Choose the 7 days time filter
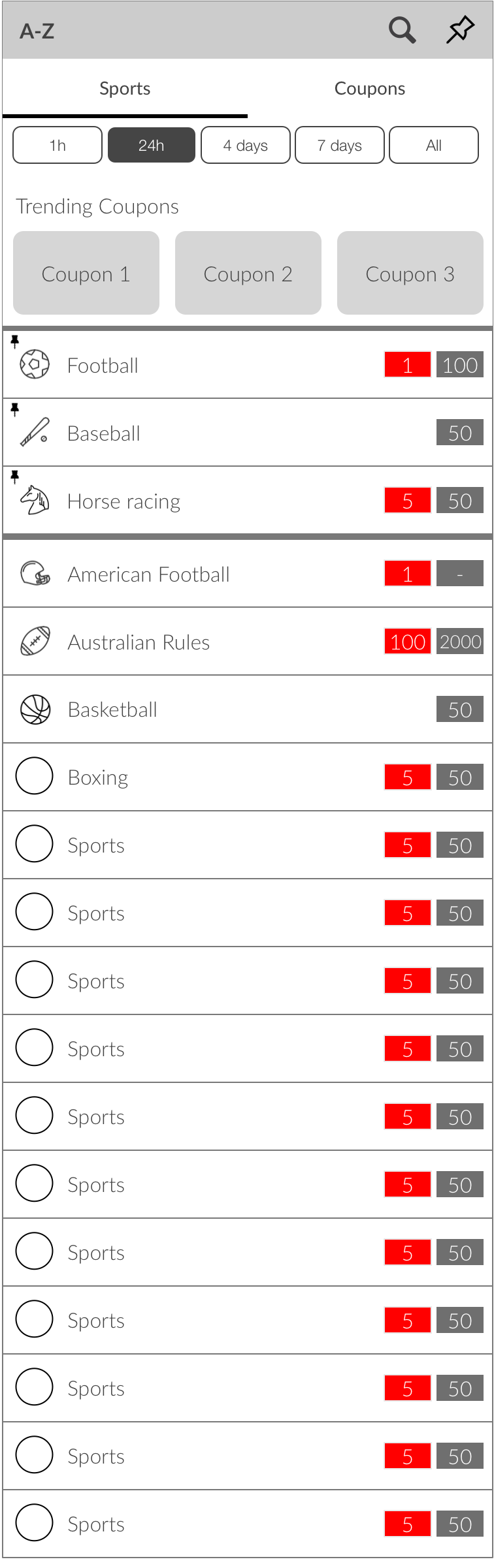Screen dimensions: 494x1568 340,145
